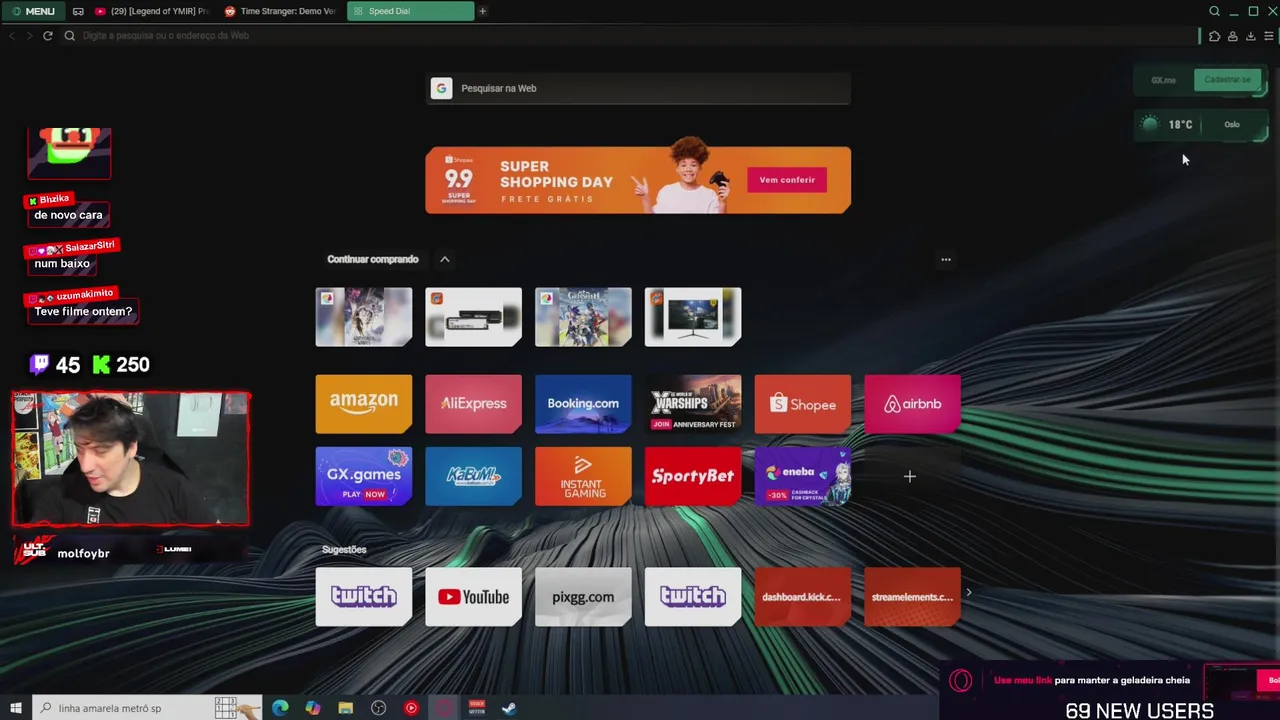Open the Opera GX MENU button
1280x720 pixels.
(x=32, y=11)
